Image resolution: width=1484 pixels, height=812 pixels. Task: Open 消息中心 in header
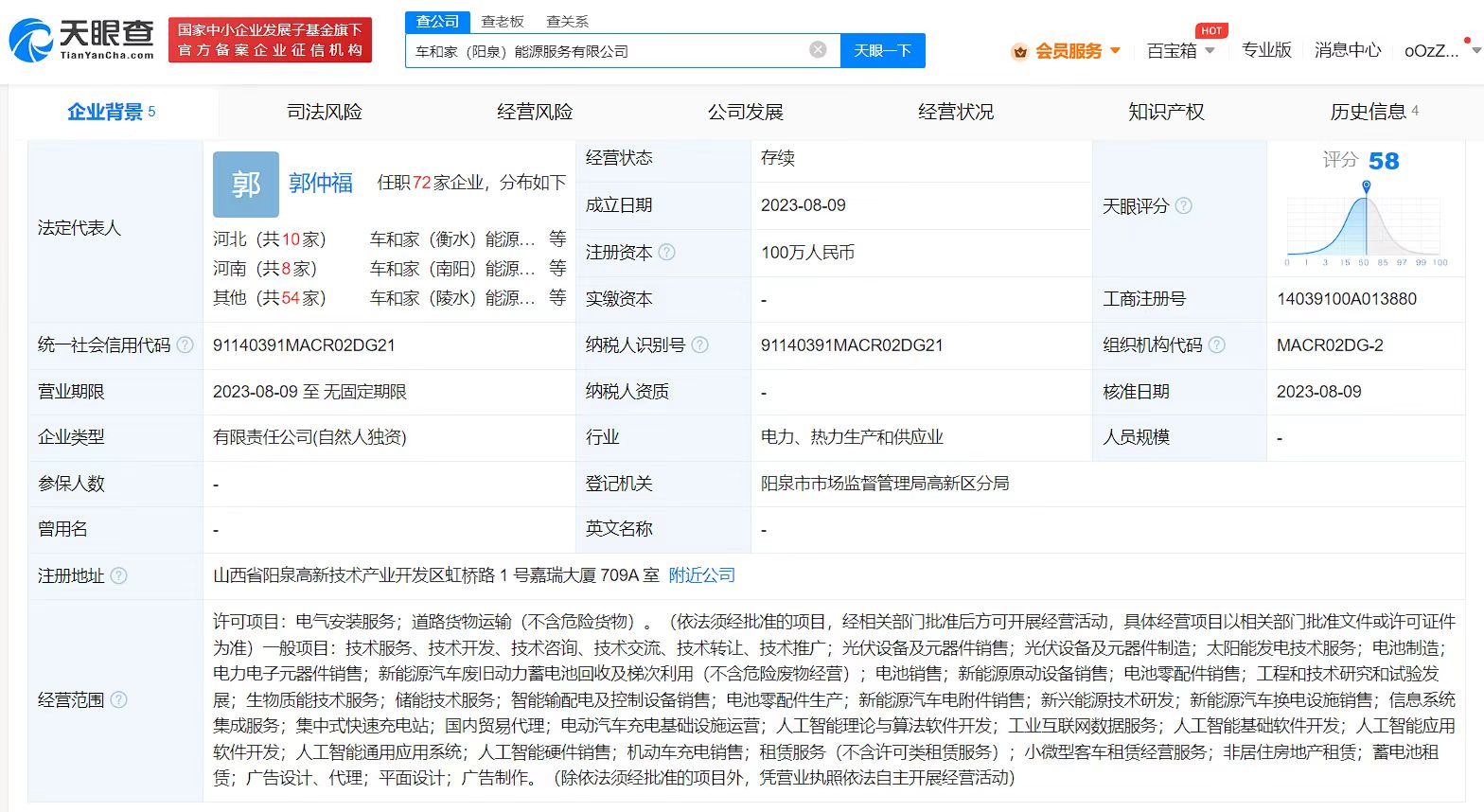pos(1348,50)
